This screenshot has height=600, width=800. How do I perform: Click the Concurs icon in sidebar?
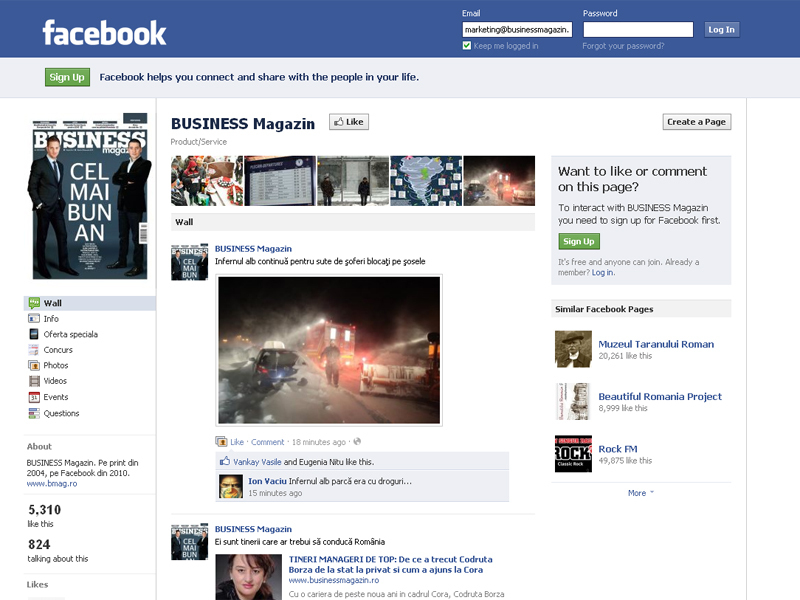click(34, 349)
